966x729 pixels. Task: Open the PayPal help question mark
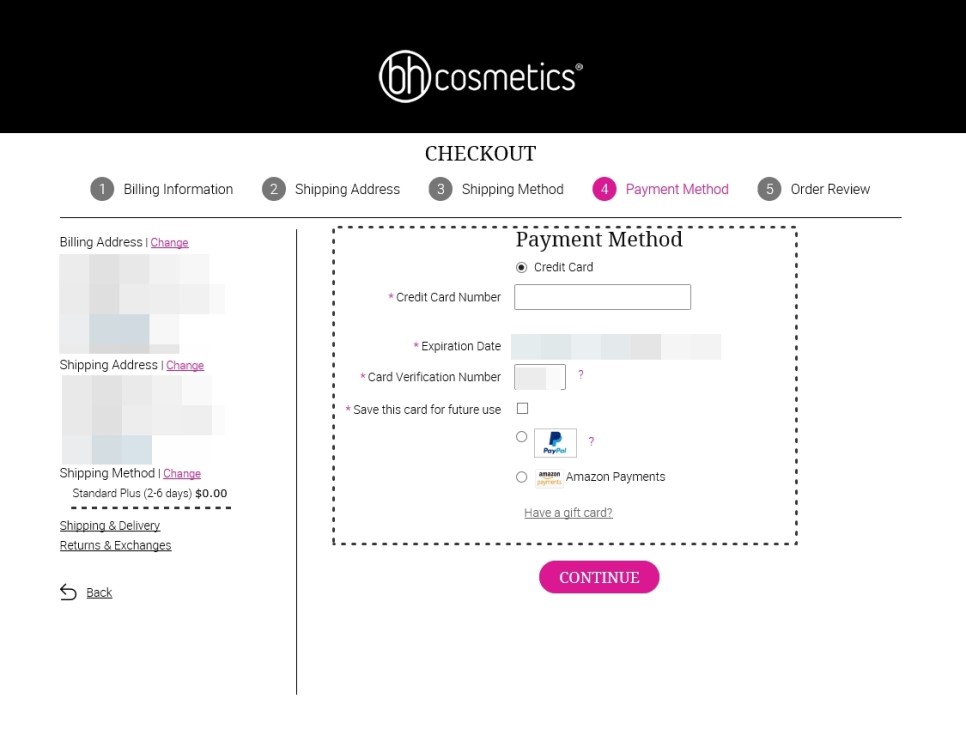[591, 441]
